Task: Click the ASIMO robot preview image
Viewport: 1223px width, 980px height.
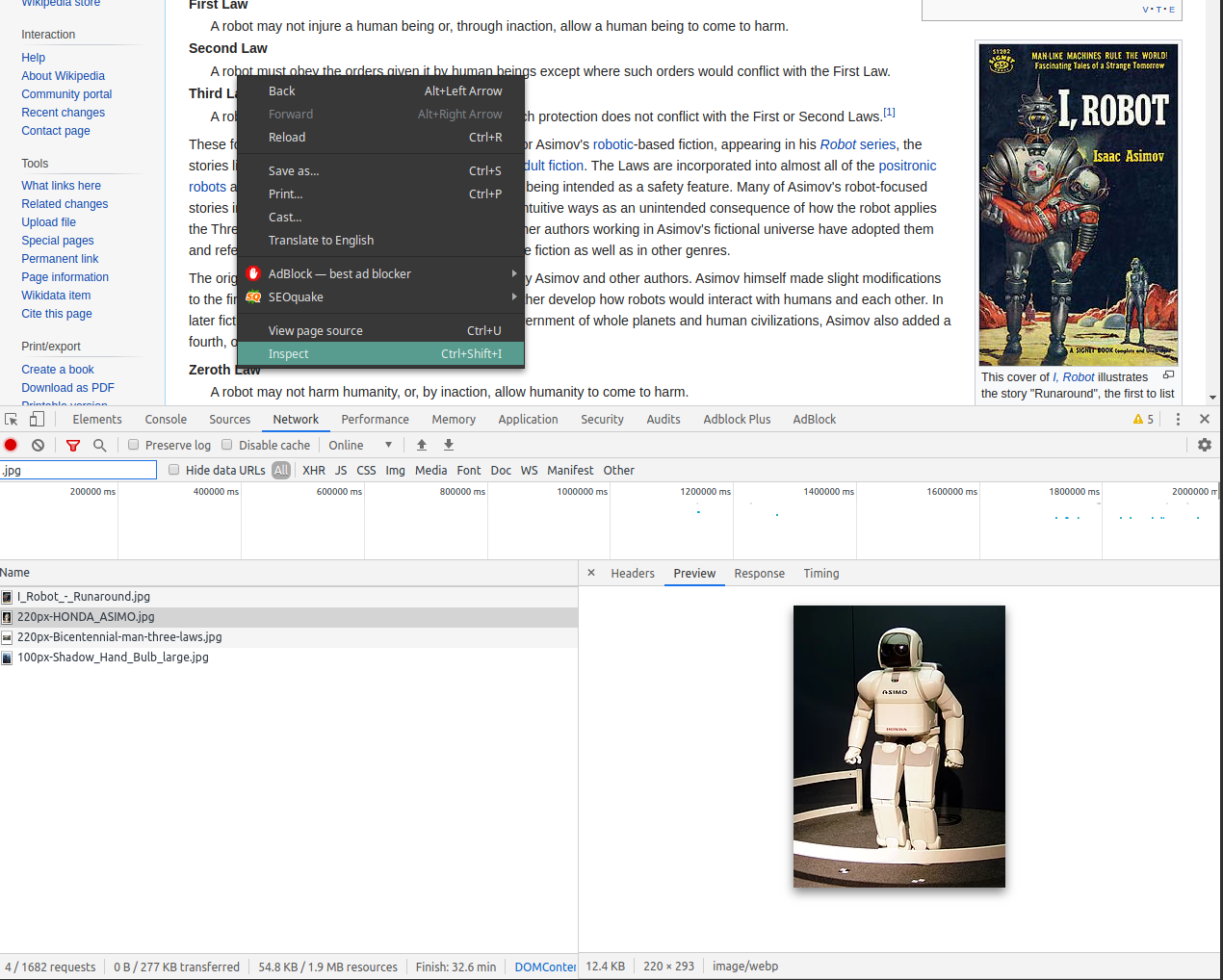Action: coord(899,746)
